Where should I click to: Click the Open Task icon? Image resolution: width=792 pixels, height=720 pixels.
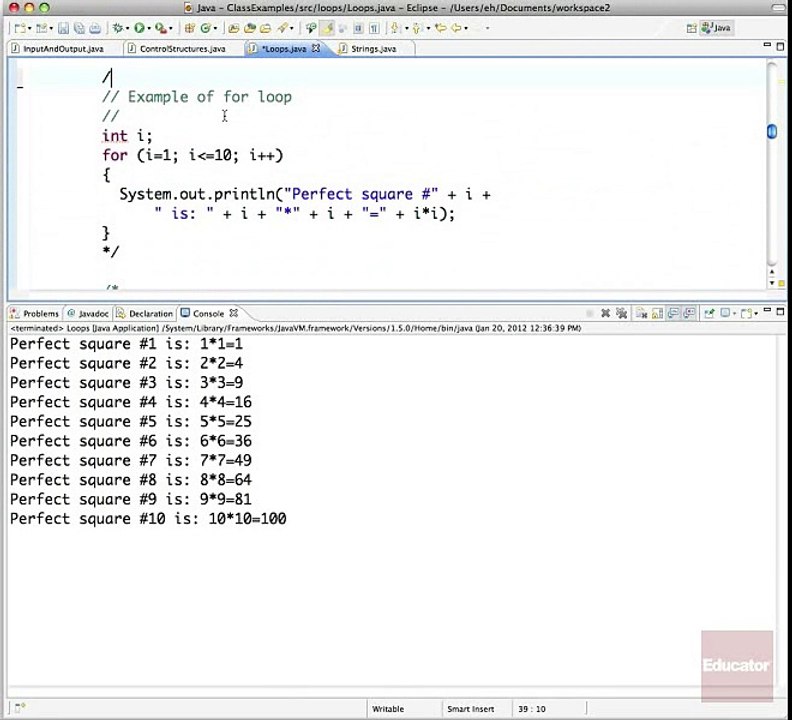[266, 28]
